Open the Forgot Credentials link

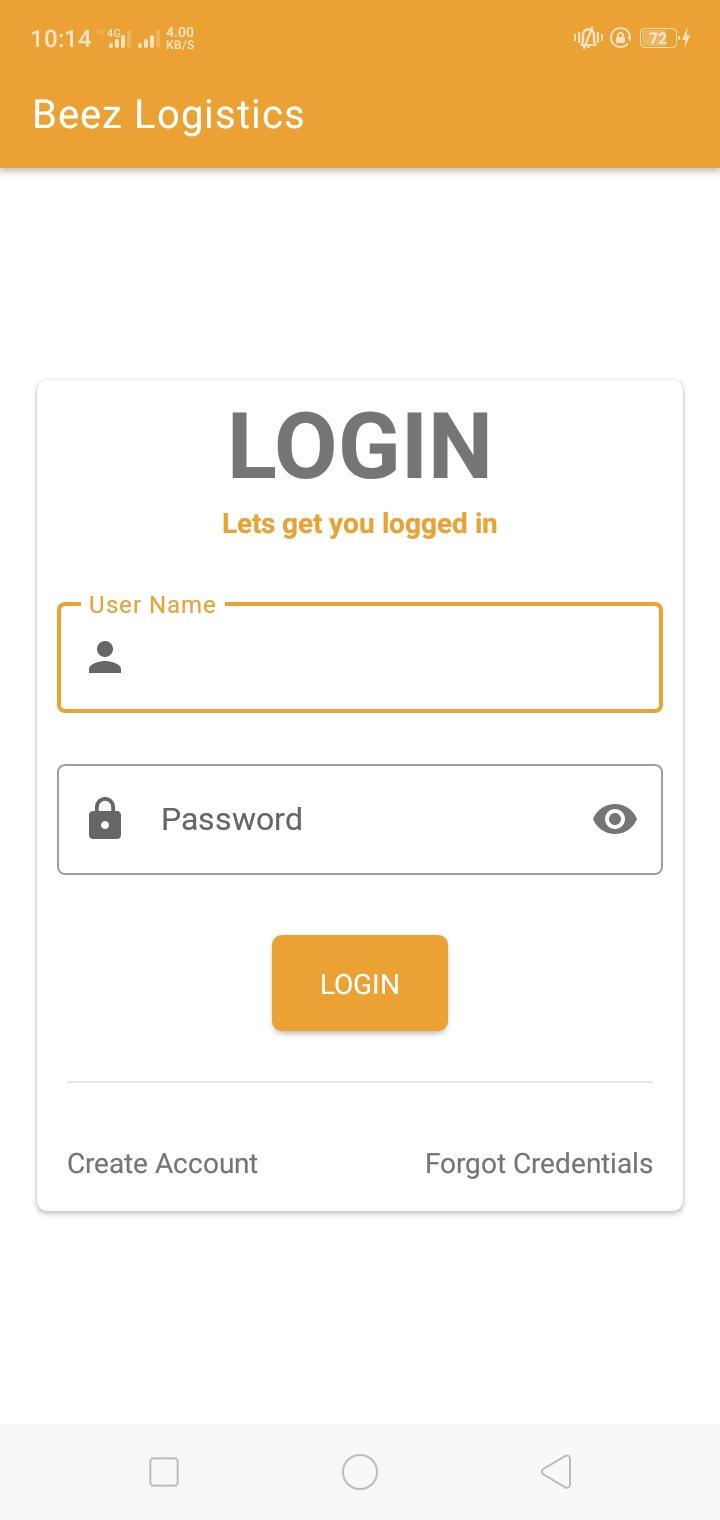tap(539, 1163)
